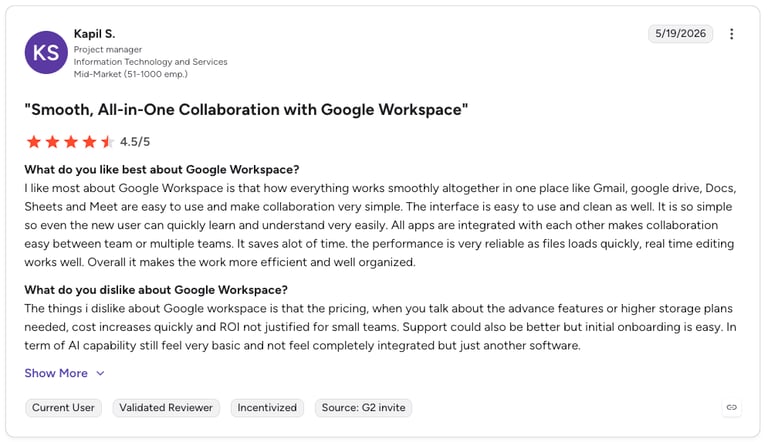Screen dimensions: 768x442
Task: Click the 4.5/5 rating text
Action: point(135,142)
